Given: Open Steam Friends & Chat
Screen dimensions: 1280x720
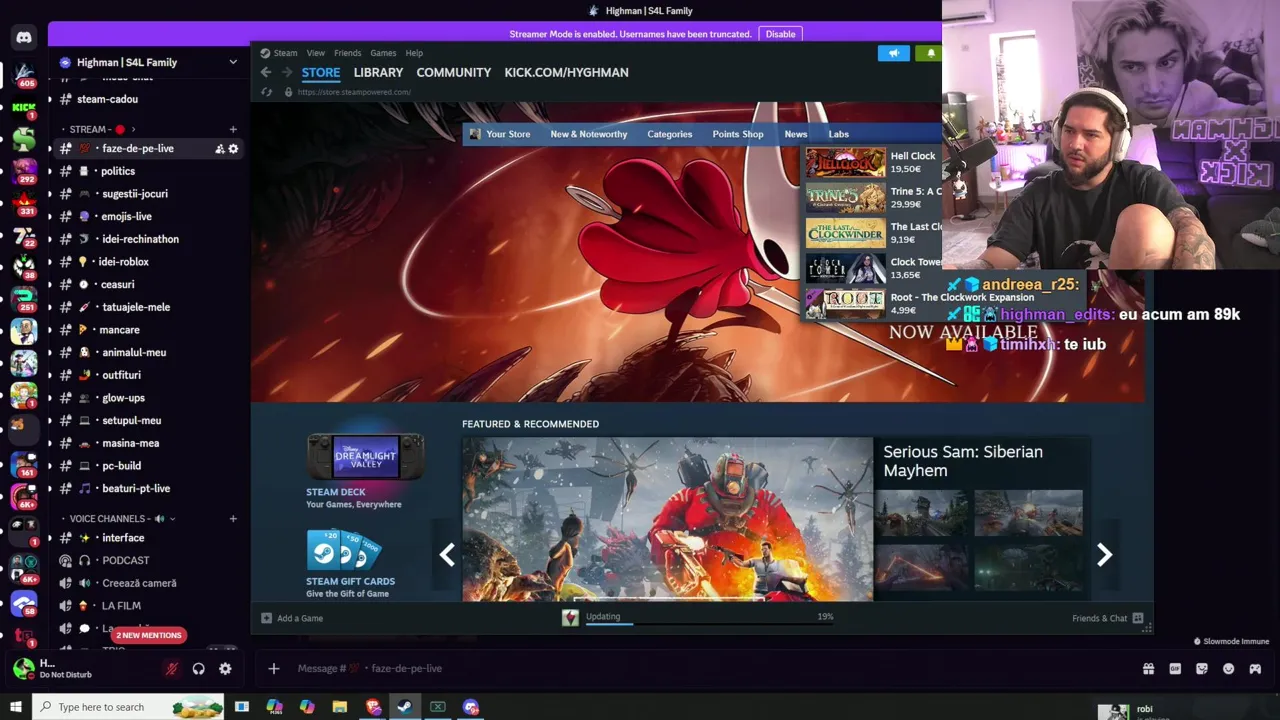Looking at the screenshot, I should [x=1107, y=618].
